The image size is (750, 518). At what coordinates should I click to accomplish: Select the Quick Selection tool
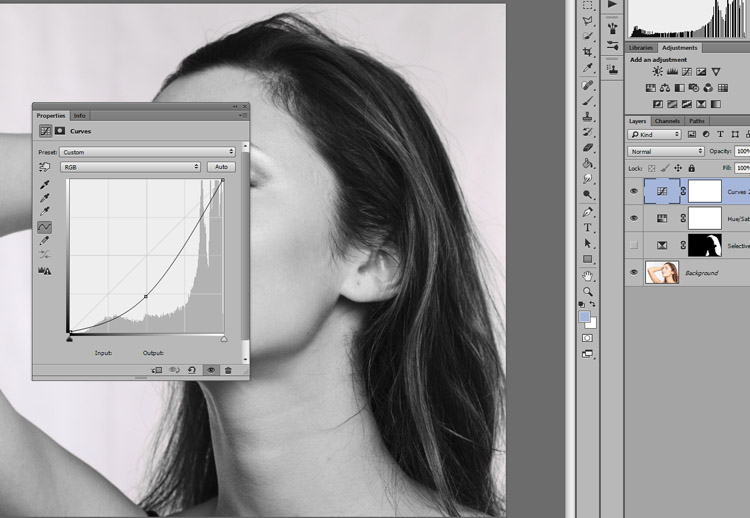pyautogui.click(x=587, y=36)
